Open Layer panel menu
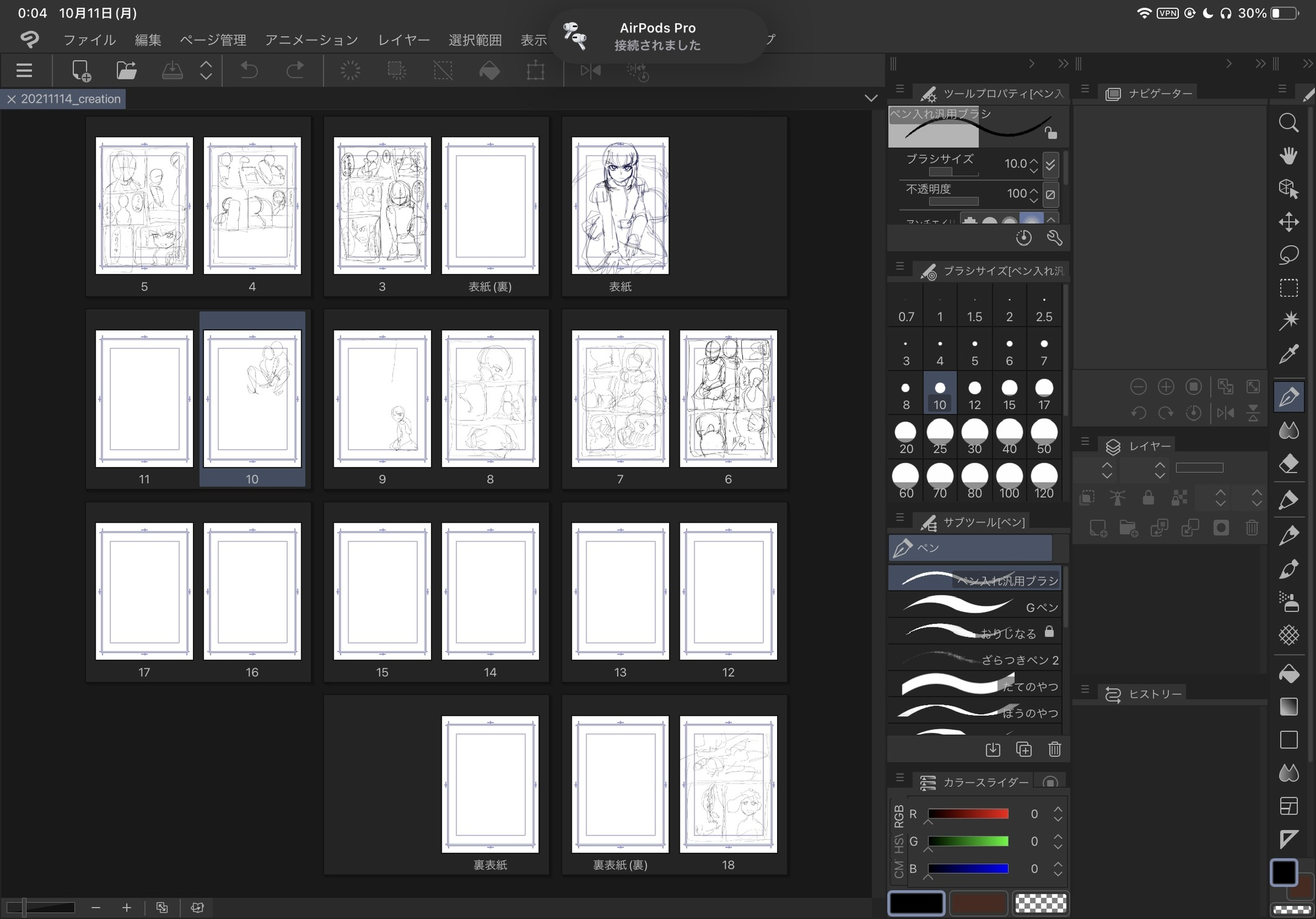This screenshot has height=919, width=1316. [1085, 442]
